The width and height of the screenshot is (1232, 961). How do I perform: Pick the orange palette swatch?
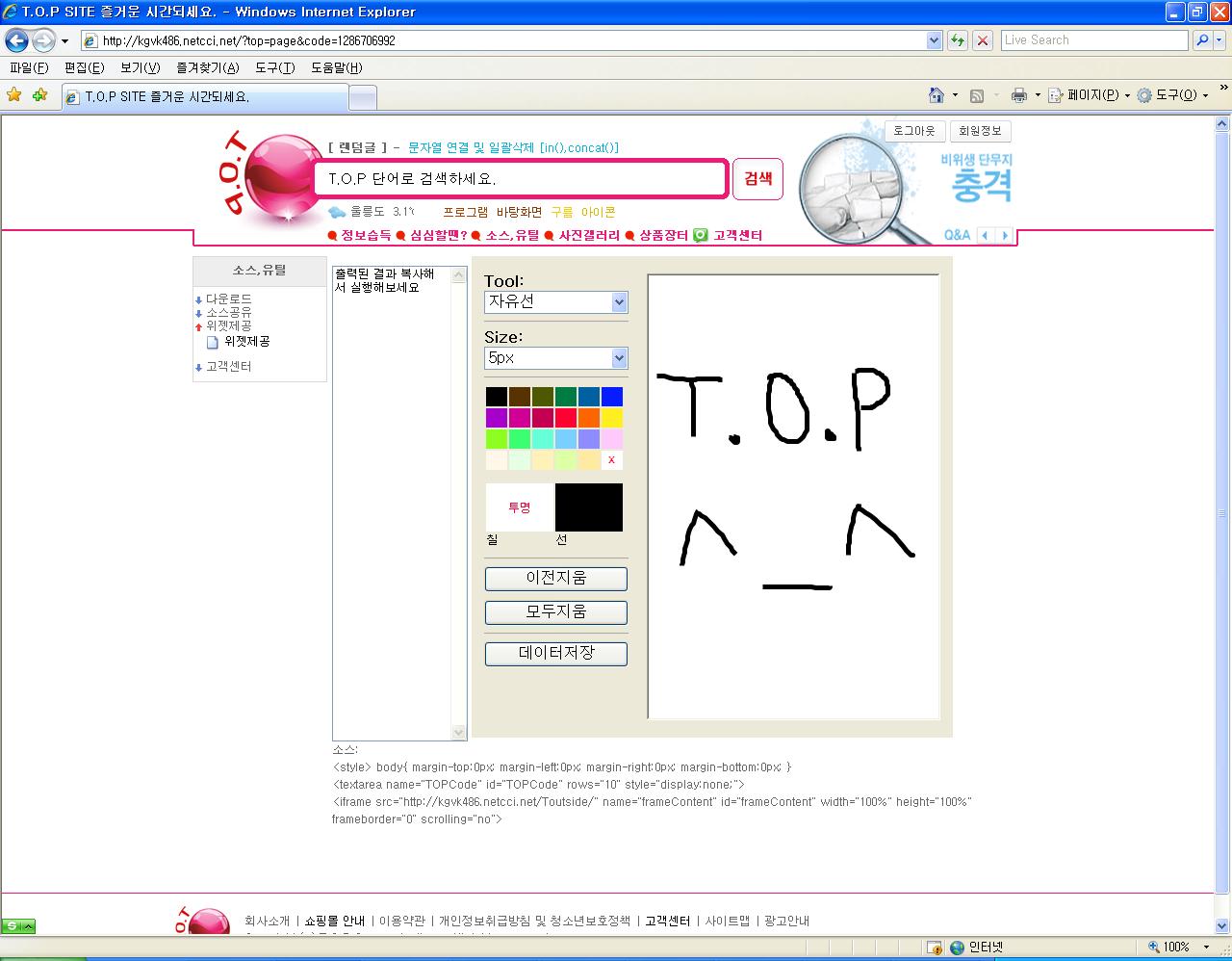(589, 418)
